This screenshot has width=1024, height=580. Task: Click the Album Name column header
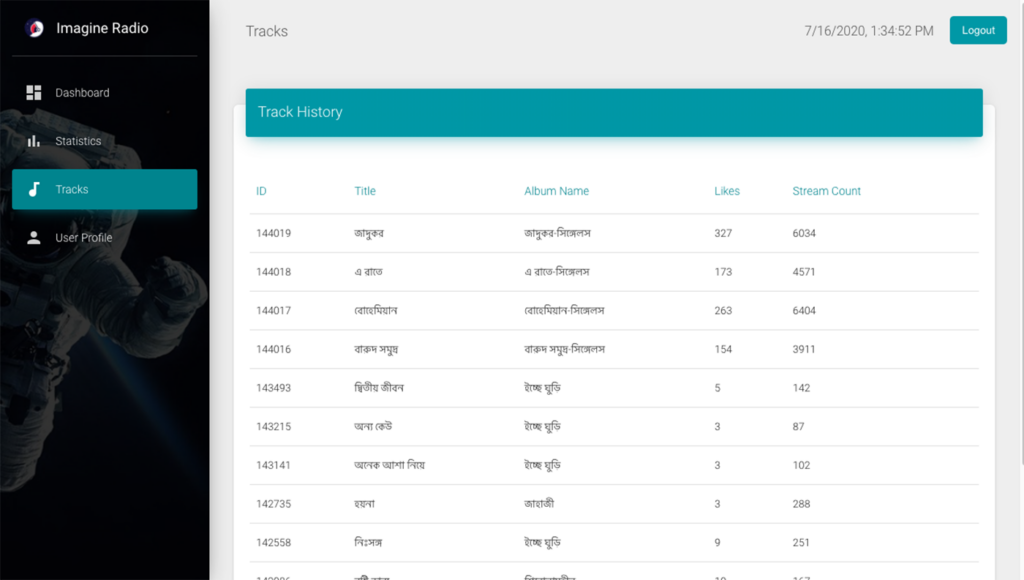coord(556,191)
